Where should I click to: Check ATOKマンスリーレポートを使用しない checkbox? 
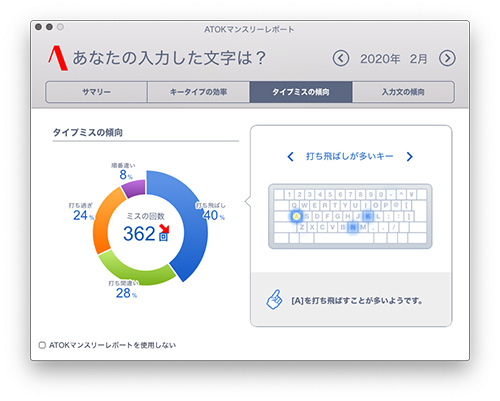tap(42, 345)
